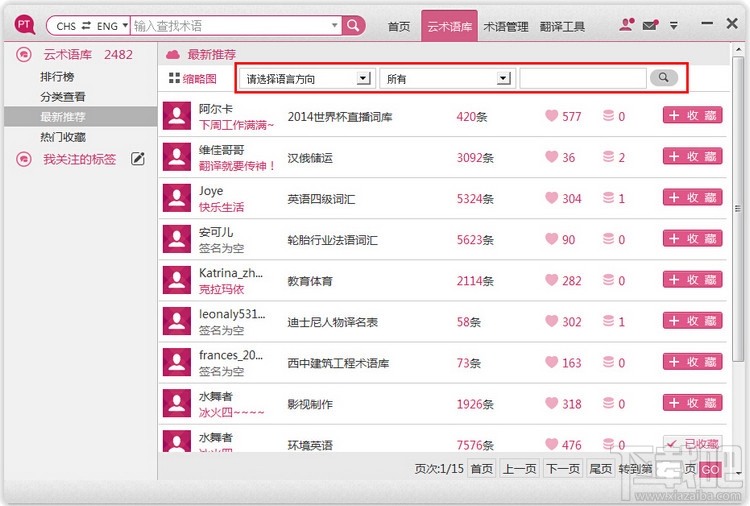
Task: Like the 2014世界杯直播词库 heart icon
Action: (x=551, y=116)
